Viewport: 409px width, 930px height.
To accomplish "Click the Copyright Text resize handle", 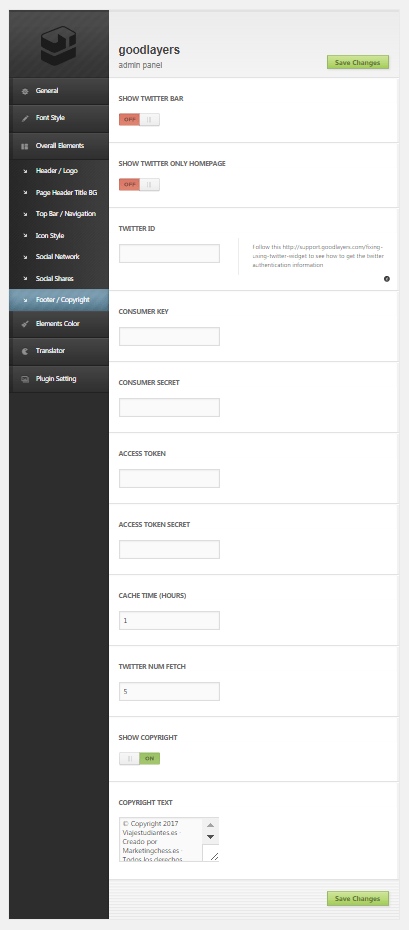I will pyautogui.click(x=214, y=856).
